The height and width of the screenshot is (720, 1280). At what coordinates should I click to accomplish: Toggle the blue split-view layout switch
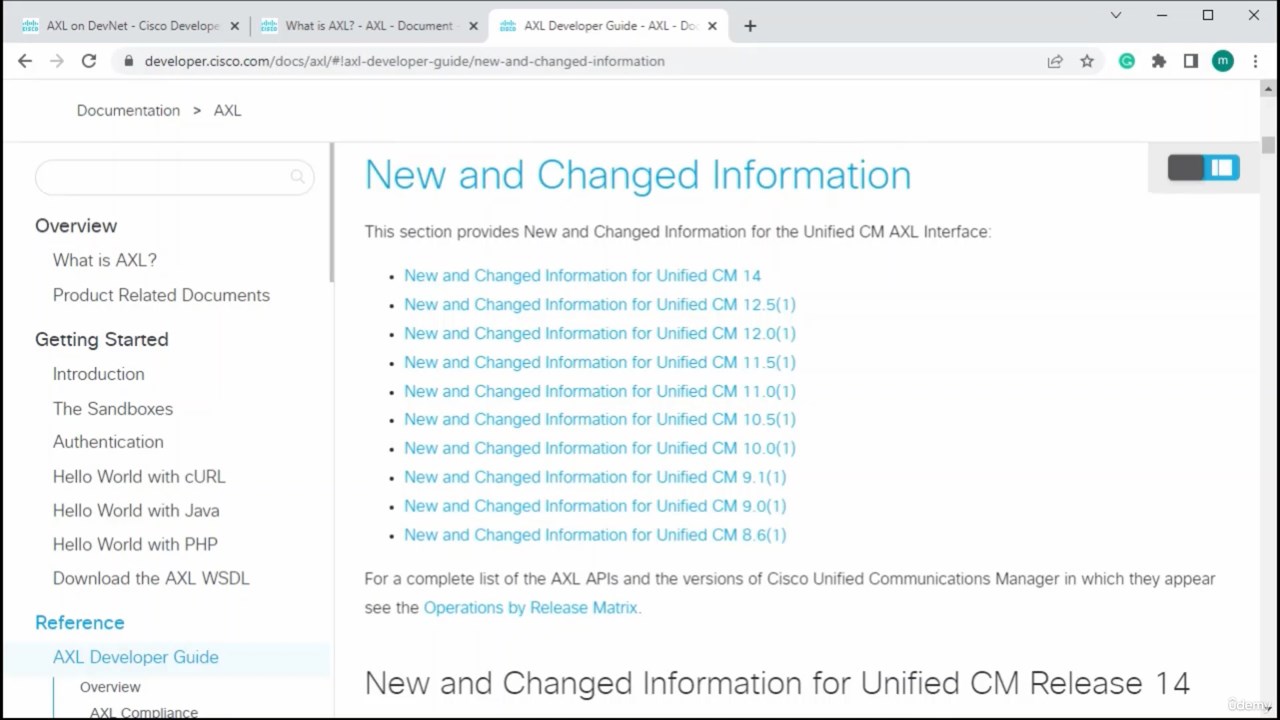[1222, 168]
